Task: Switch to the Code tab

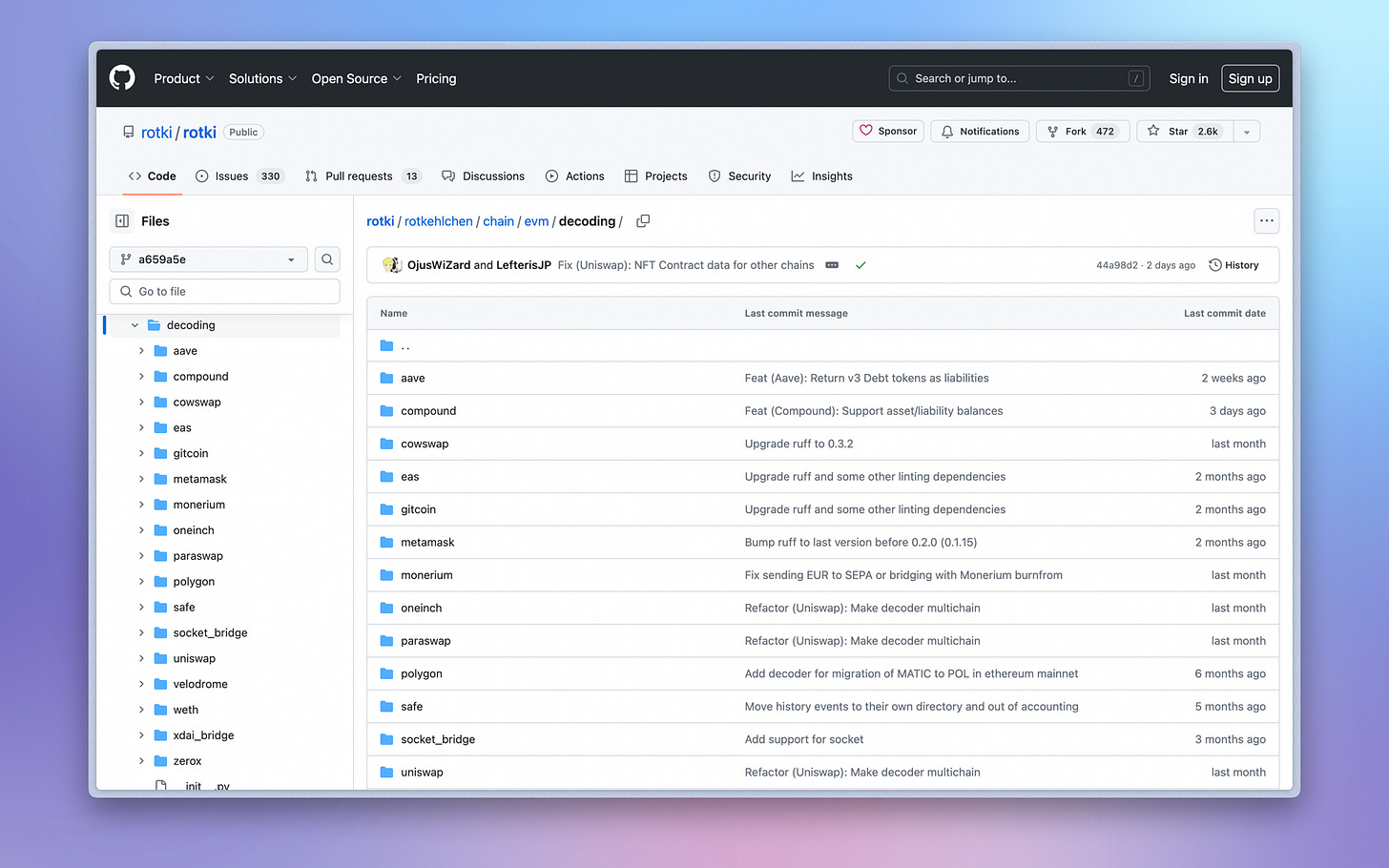Action: click(153, 176)
